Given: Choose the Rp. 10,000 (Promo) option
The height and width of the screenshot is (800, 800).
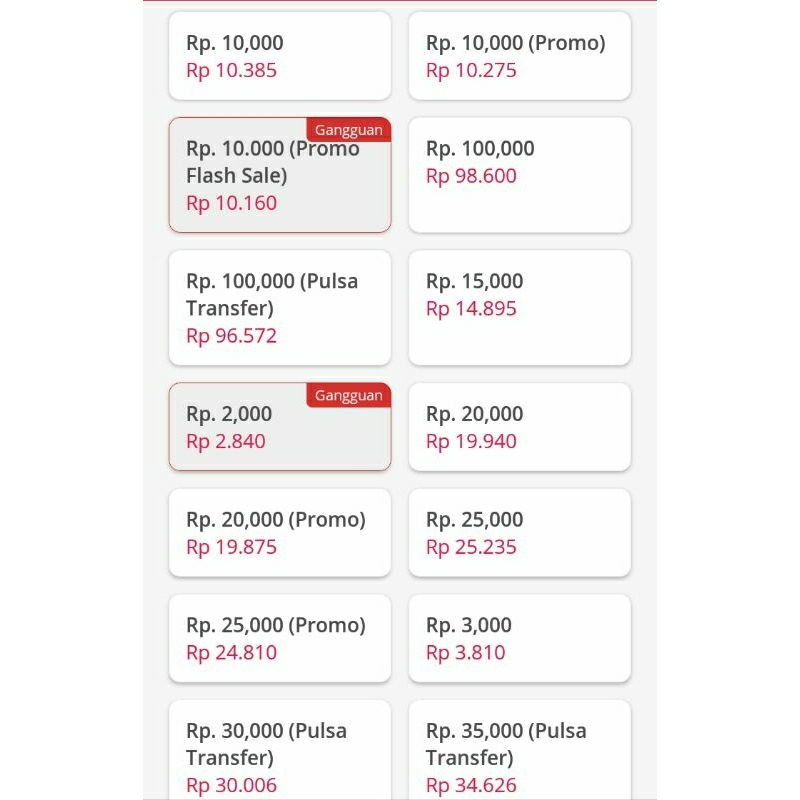Looking at the screenshot, I should [x=520, y=56].
